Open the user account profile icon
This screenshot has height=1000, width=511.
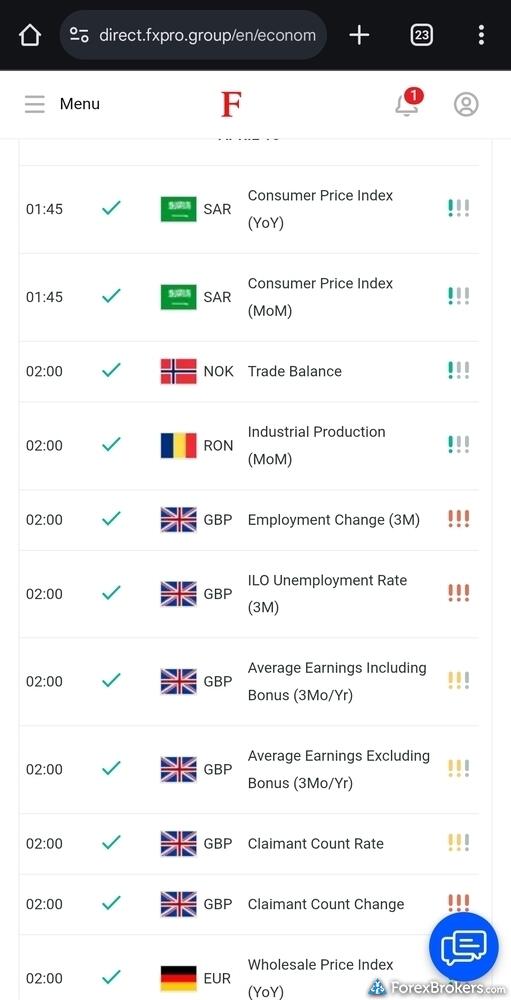tap(466, 104)
